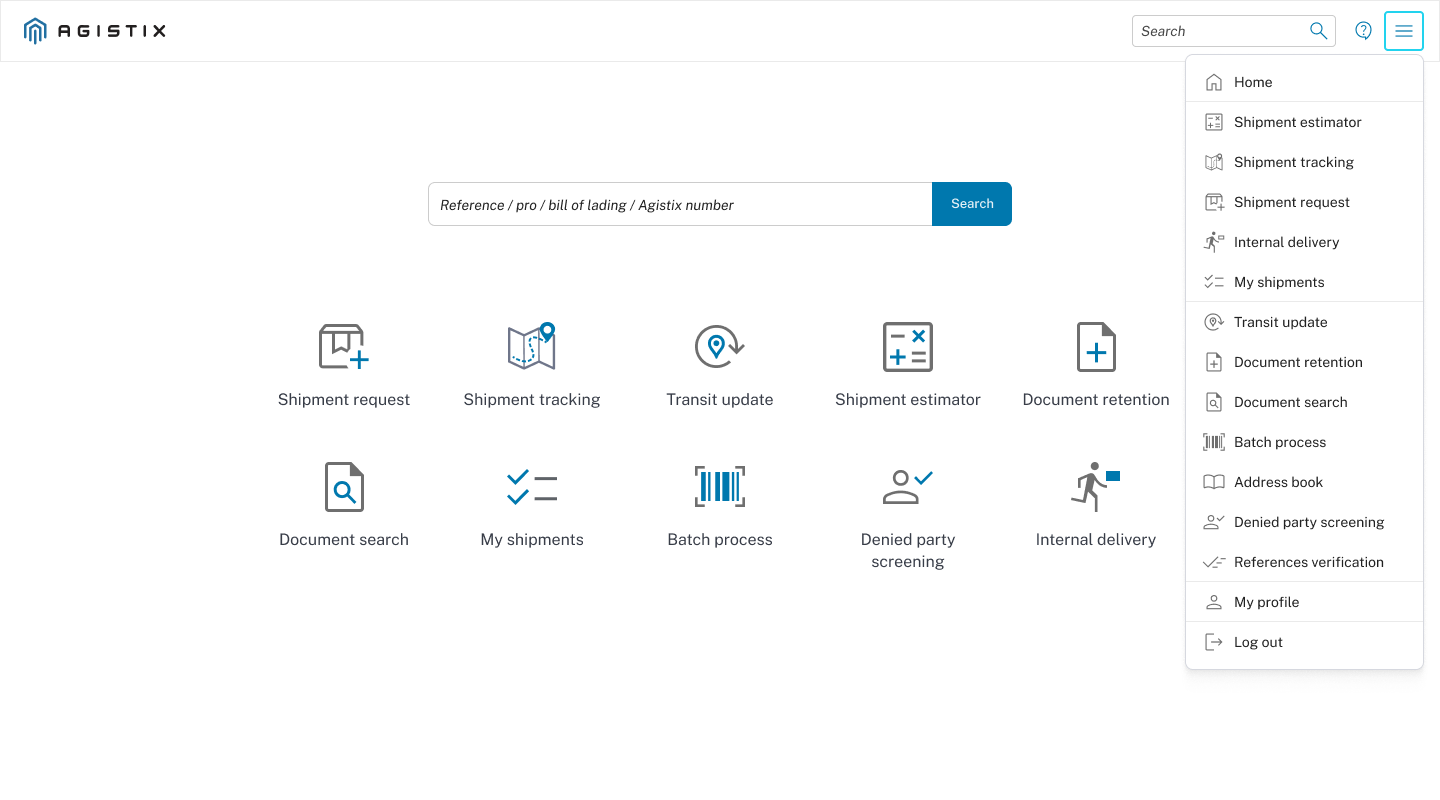The image size is (1440, 800).
Task: Click the Shipment estimator calculator tile
Action: [908, 347]
